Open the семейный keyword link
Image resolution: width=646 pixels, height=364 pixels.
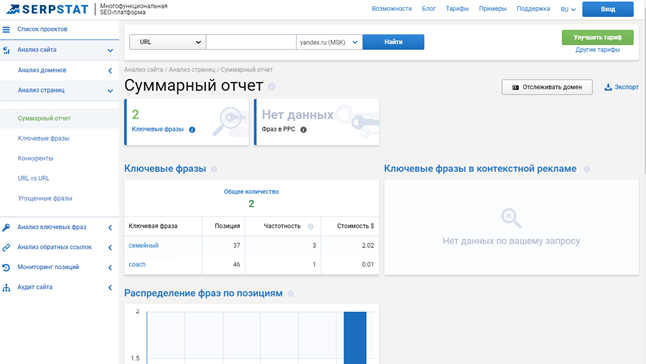(x=143, y=245)
